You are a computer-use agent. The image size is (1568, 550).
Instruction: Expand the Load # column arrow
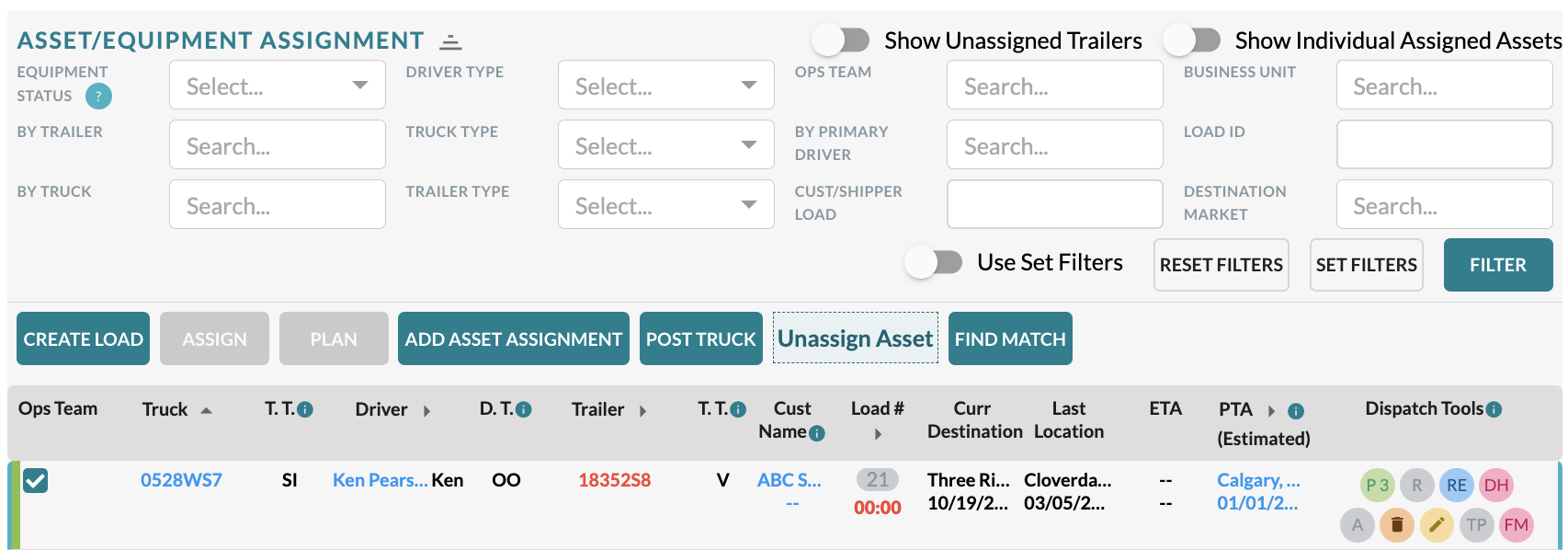point(878,434)
